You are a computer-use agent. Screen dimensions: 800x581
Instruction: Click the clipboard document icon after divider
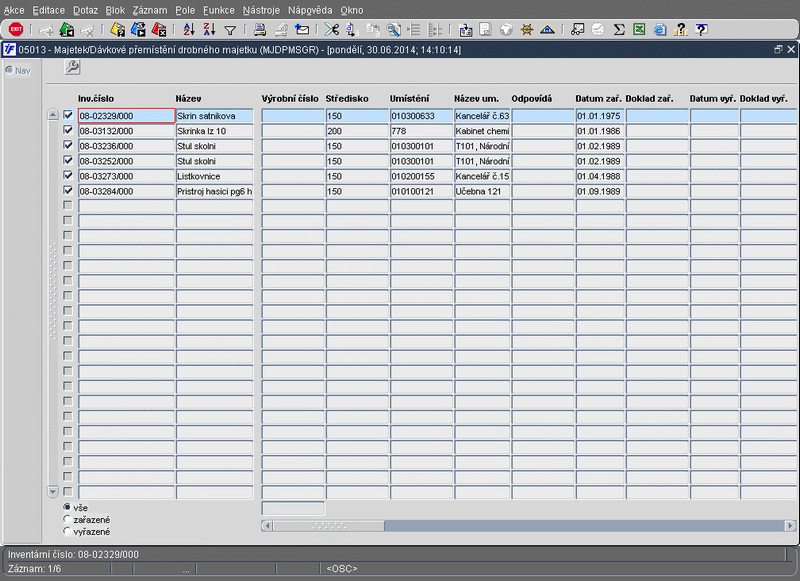click(465, 30)
